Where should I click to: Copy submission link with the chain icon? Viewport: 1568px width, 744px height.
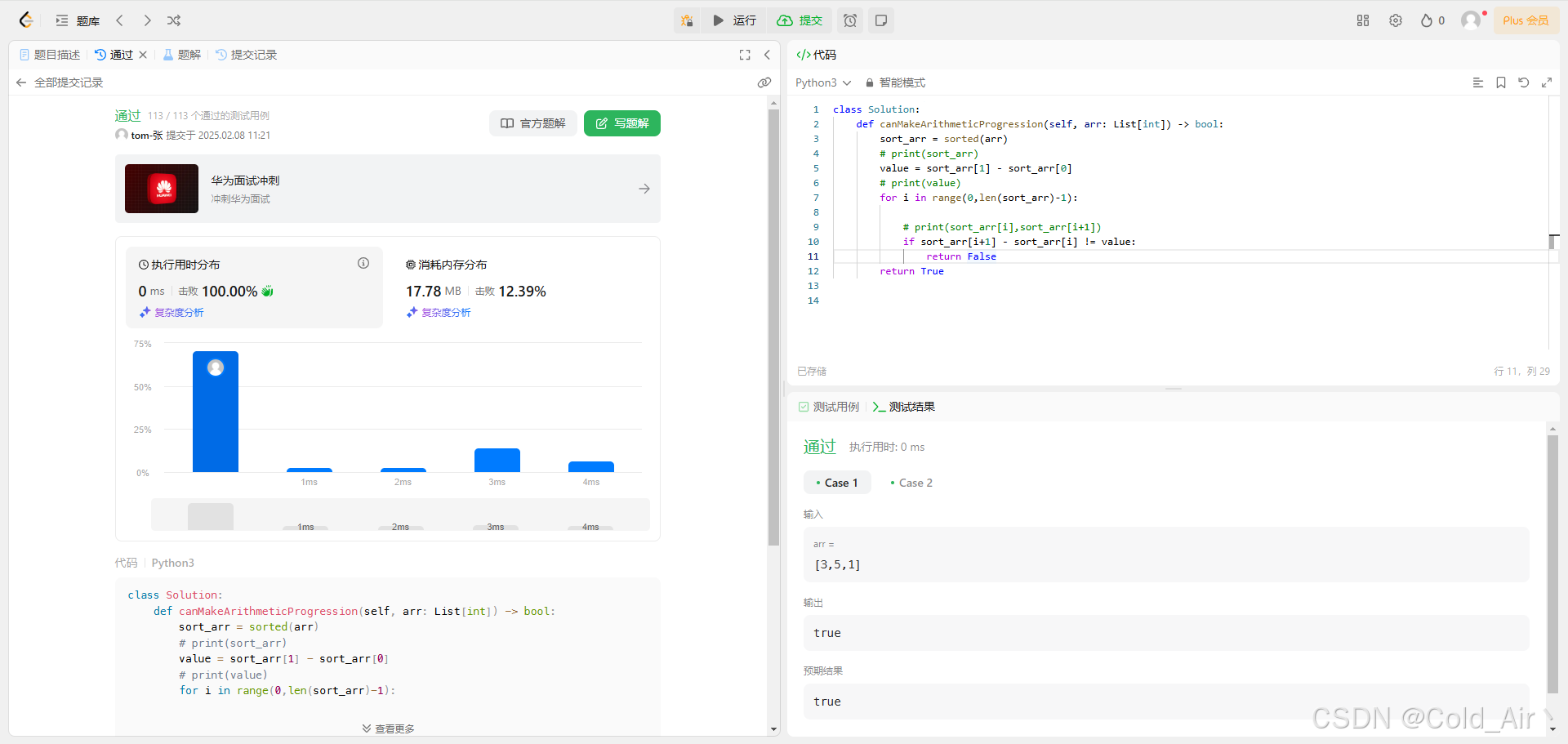point(764,82)
